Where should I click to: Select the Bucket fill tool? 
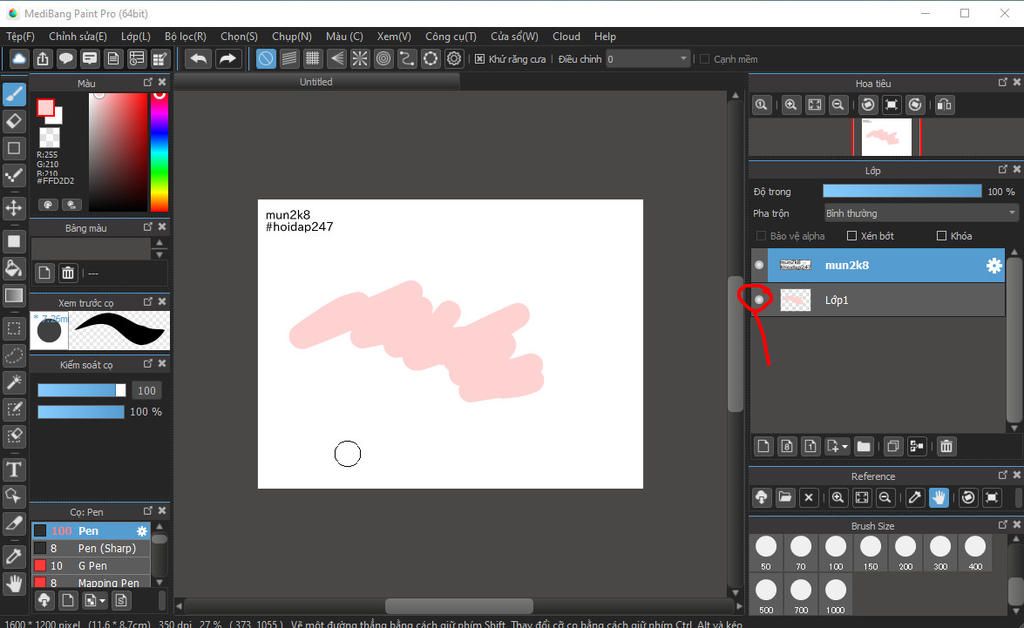(14, 268)
